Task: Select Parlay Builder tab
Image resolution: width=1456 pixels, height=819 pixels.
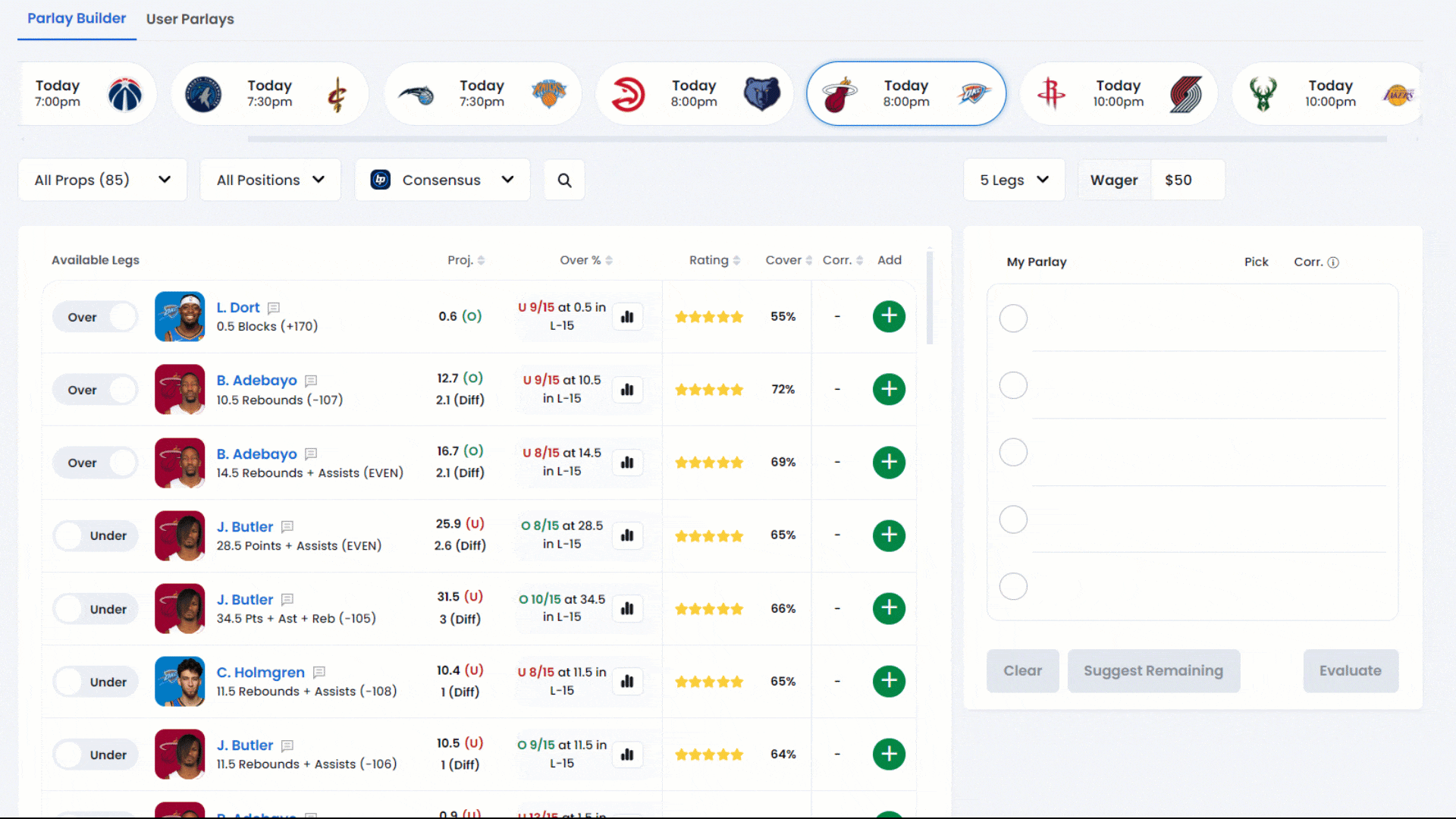Action: coord(77,18)
